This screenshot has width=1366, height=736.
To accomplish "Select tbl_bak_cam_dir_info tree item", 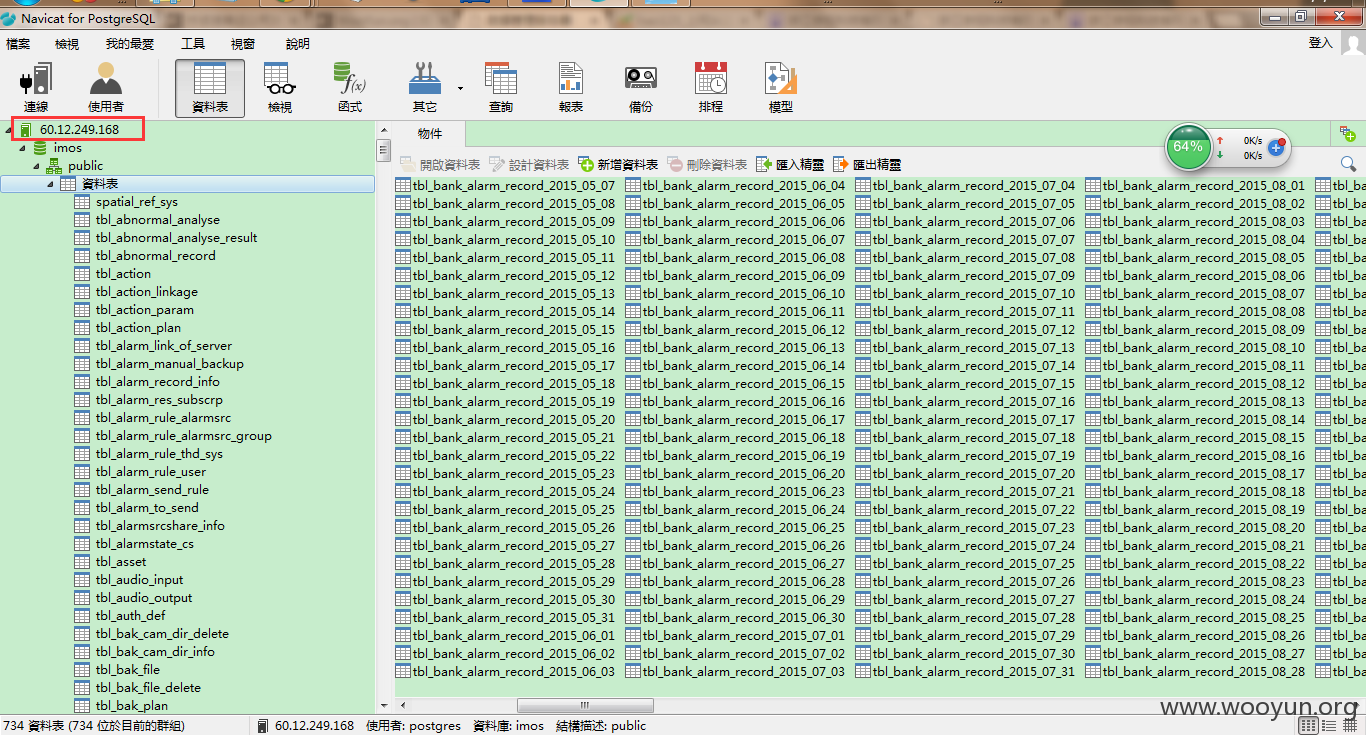I will click(155, 652).
